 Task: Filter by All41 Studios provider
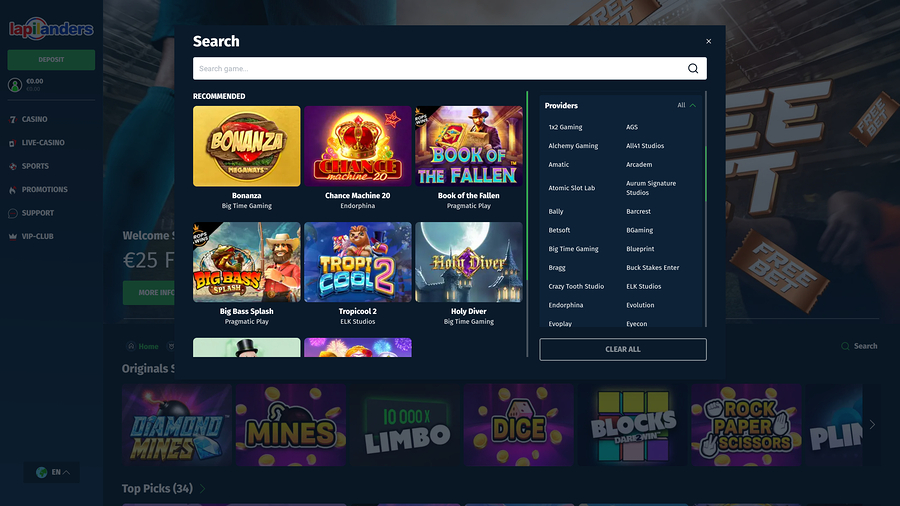click(645, 146)
